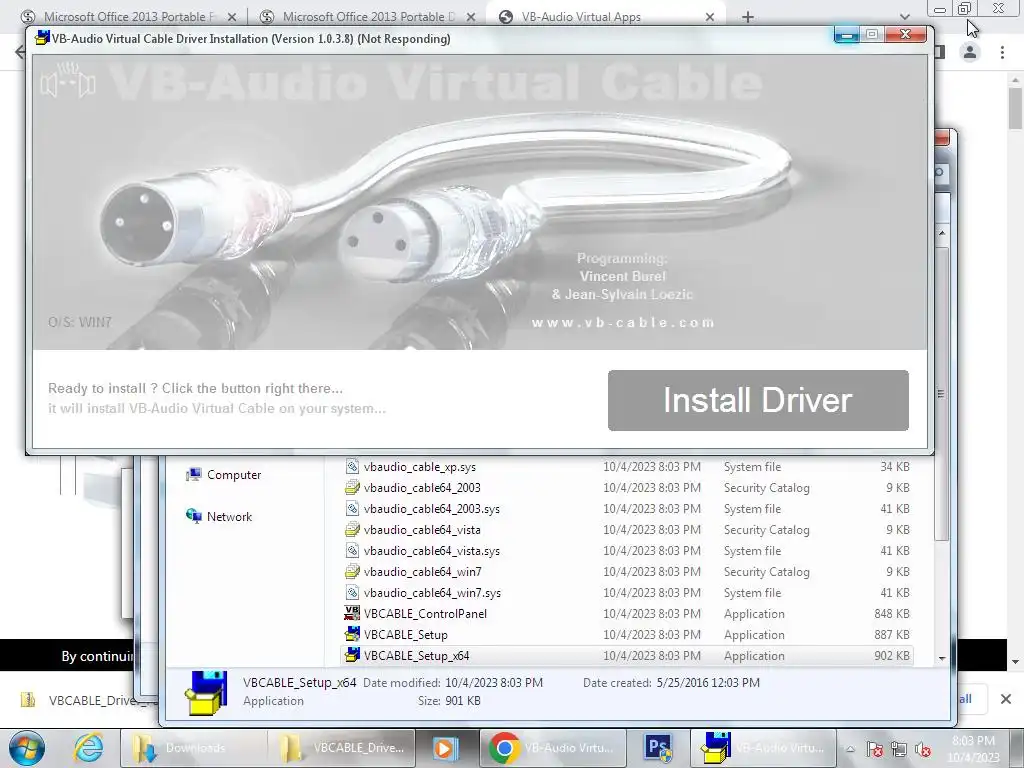
Task: Click the VB-Audio installer title bar icon
Action: tap(42, 38)
